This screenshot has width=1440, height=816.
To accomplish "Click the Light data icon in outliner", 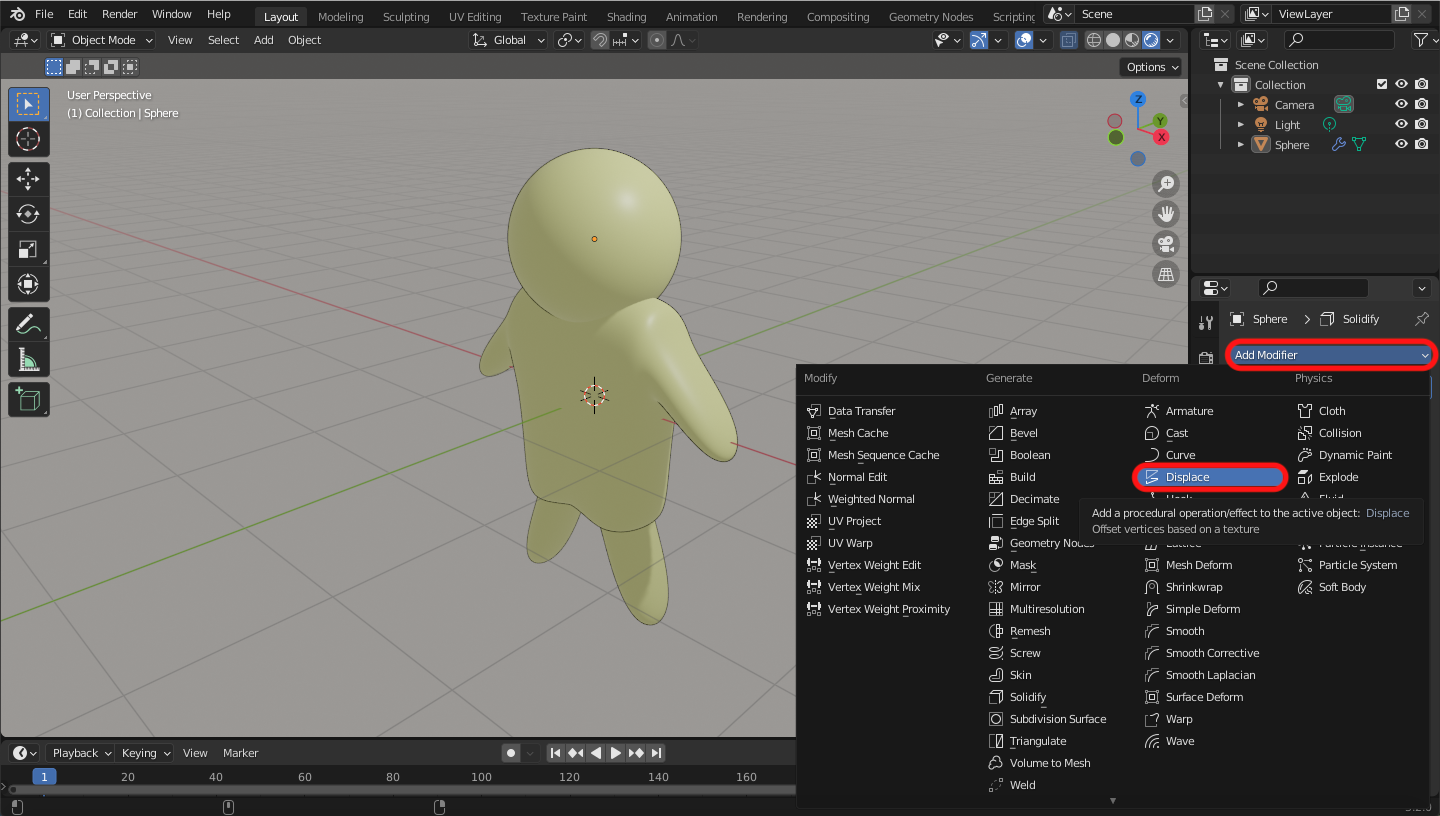I will pyautogui.click(x=1329, y=124).
